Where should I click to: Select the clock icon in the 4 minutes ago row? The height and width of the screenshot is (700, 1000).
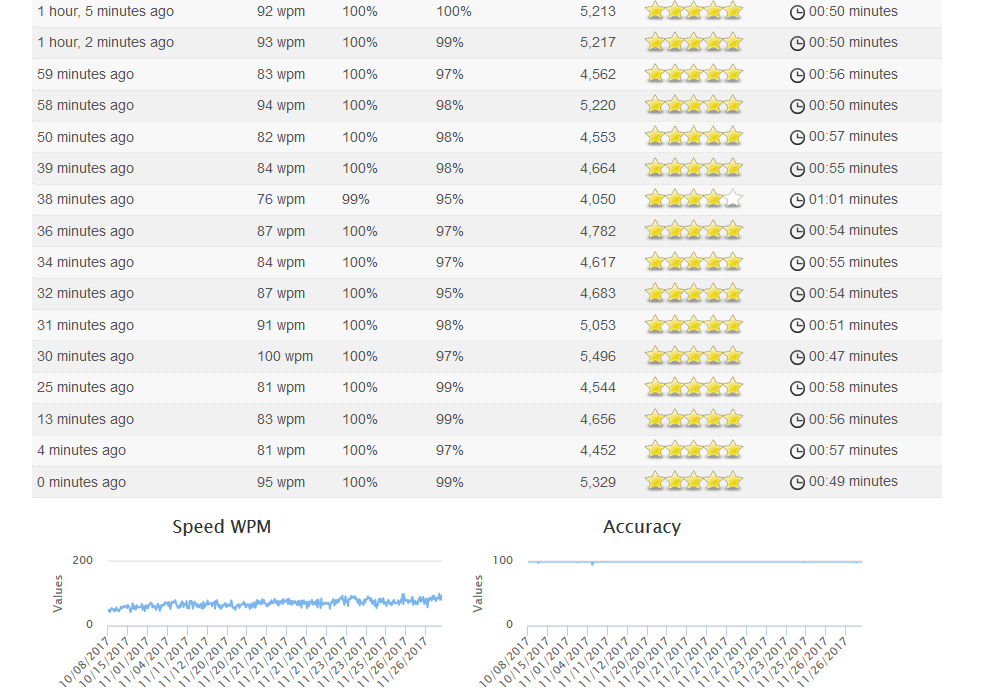point(797,451)
